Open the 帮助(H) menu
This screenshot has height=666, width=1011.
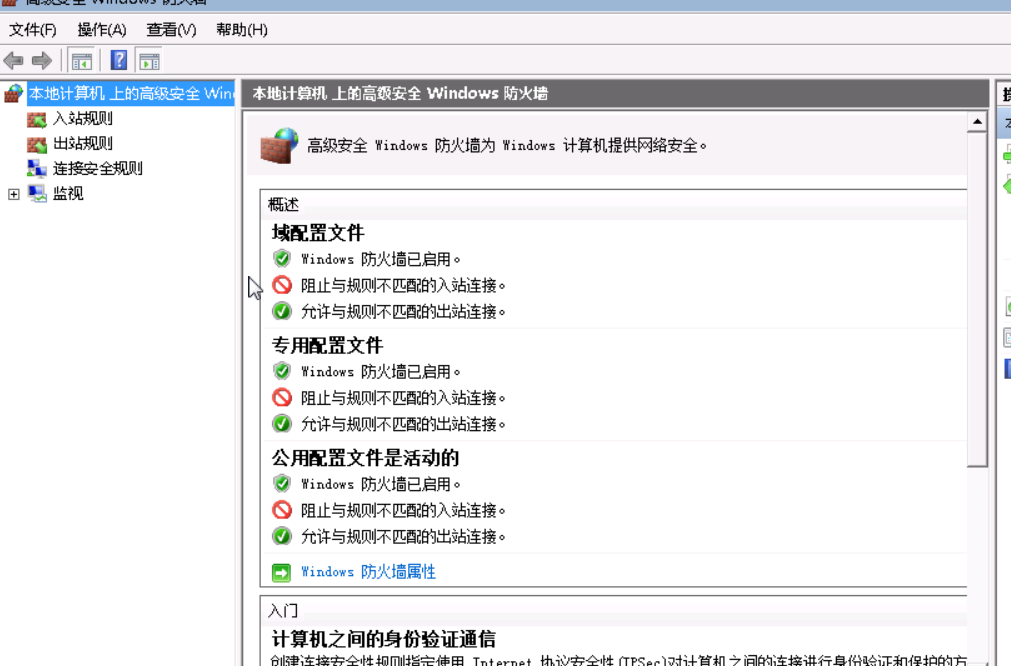(242, 30)
